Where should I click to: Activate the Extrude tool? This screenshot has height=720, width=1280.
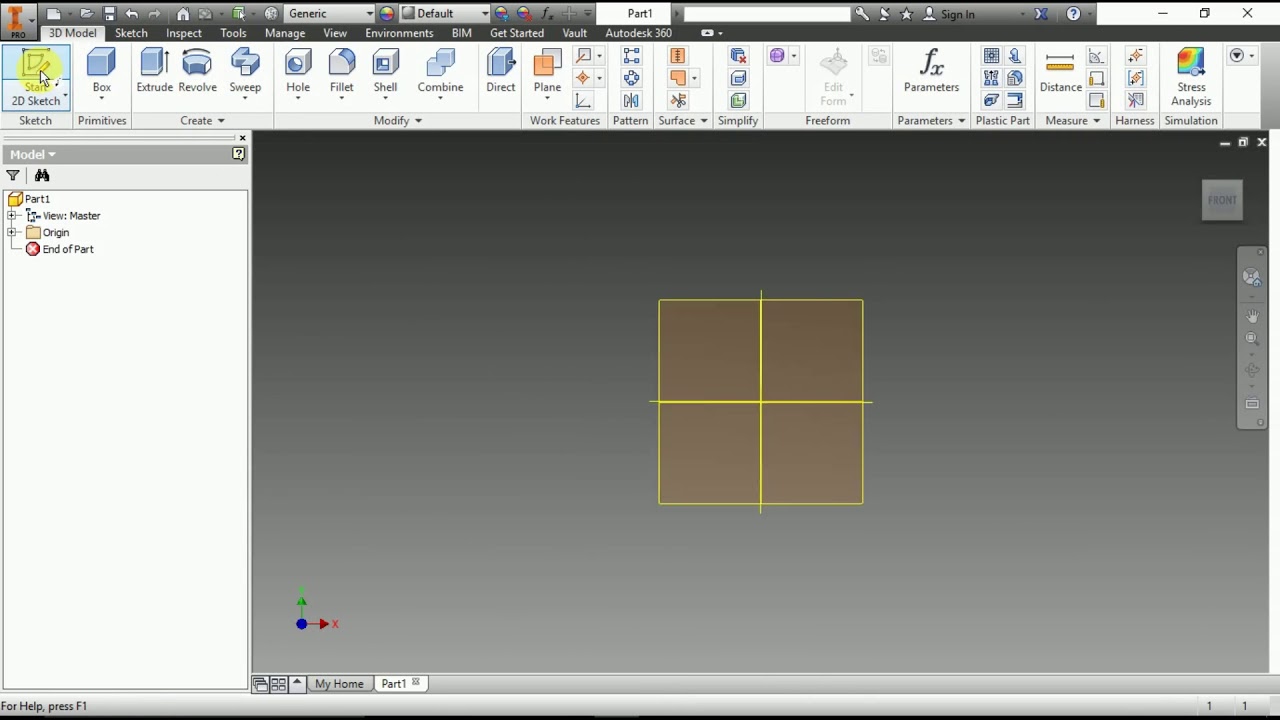[x=154, y=72]
